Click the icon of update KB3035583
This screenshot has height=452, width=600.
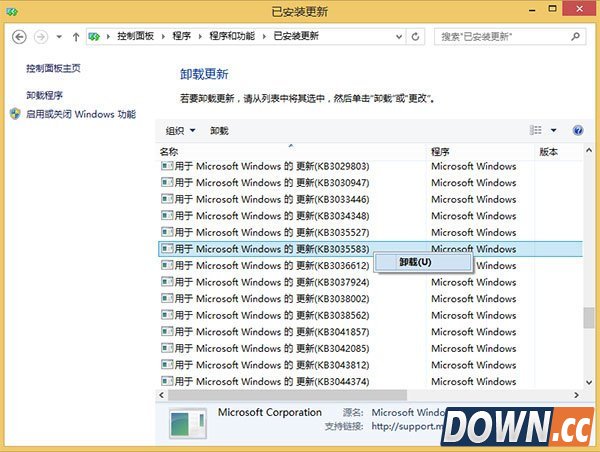point(167,249)
